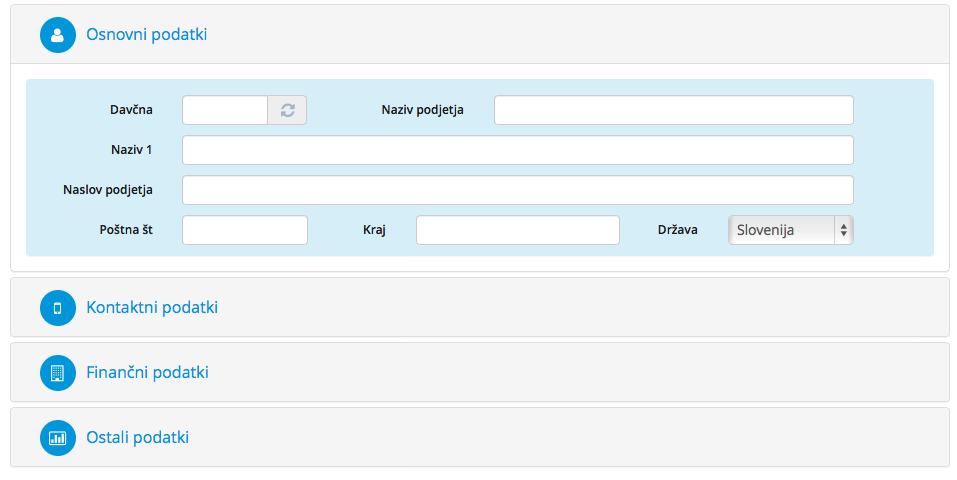
Task: Select the Poštna št input box
Action: [x=245, y=230]
